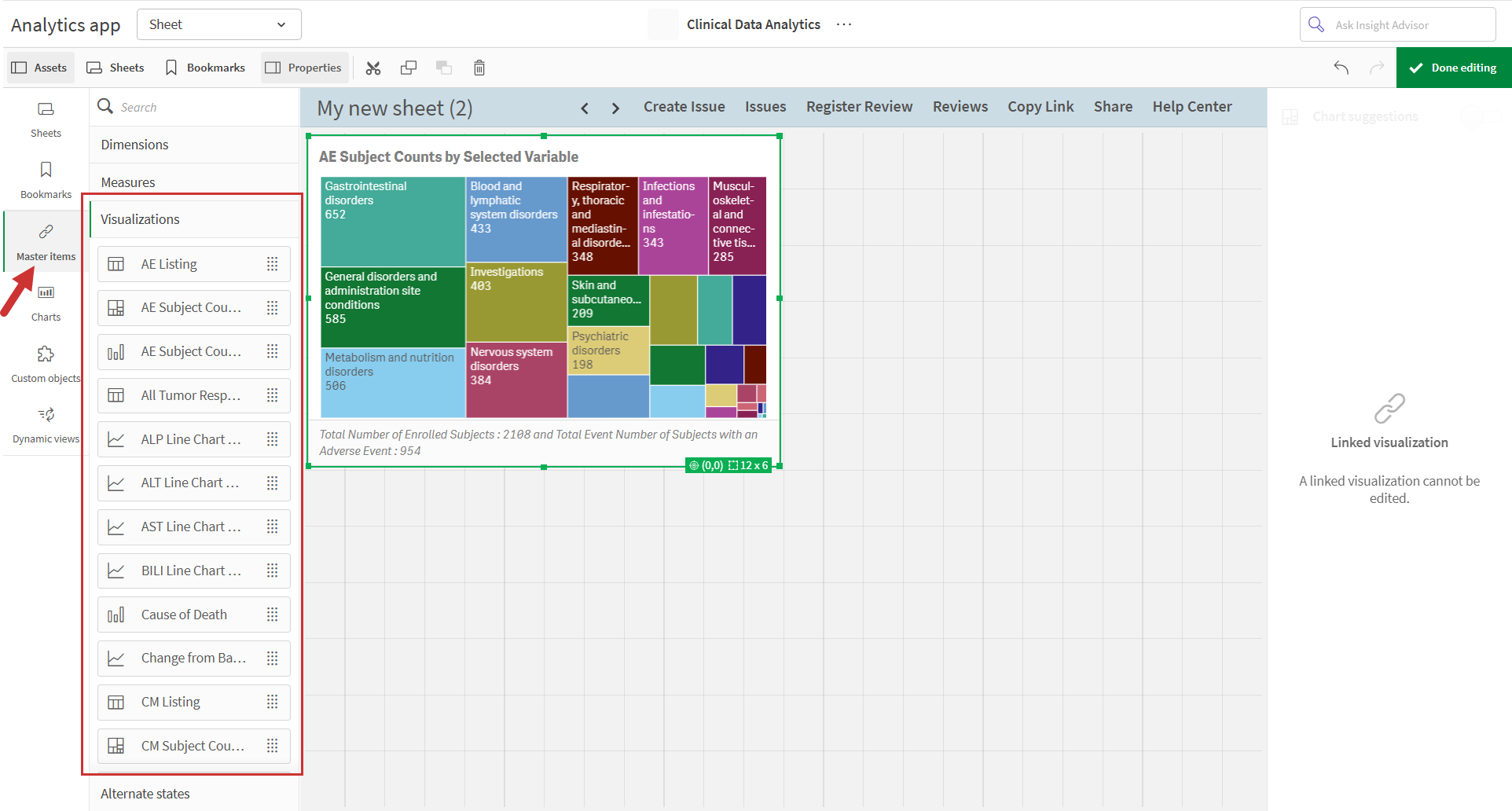Open the Dynamic views panel
The height and width of the screenshot is (811, 1512).
[x=46, y=425]
